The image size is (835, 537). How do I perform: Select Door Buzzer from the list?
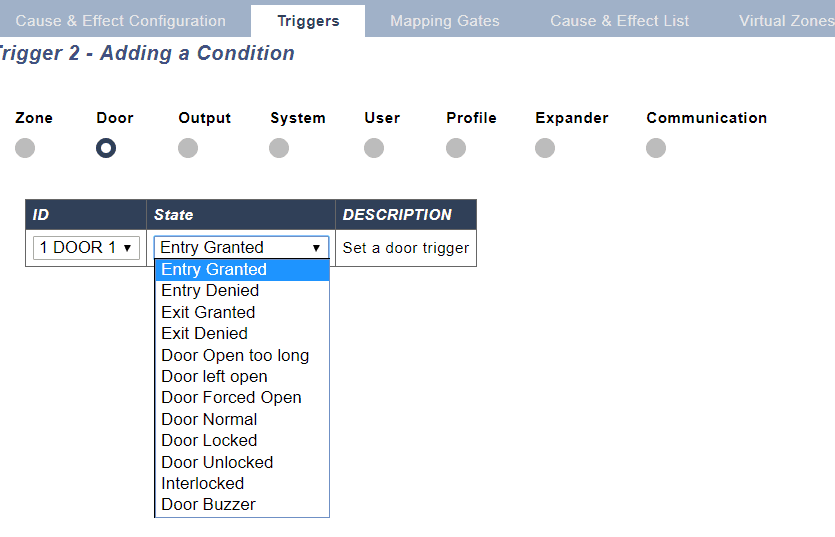[208, 505]
